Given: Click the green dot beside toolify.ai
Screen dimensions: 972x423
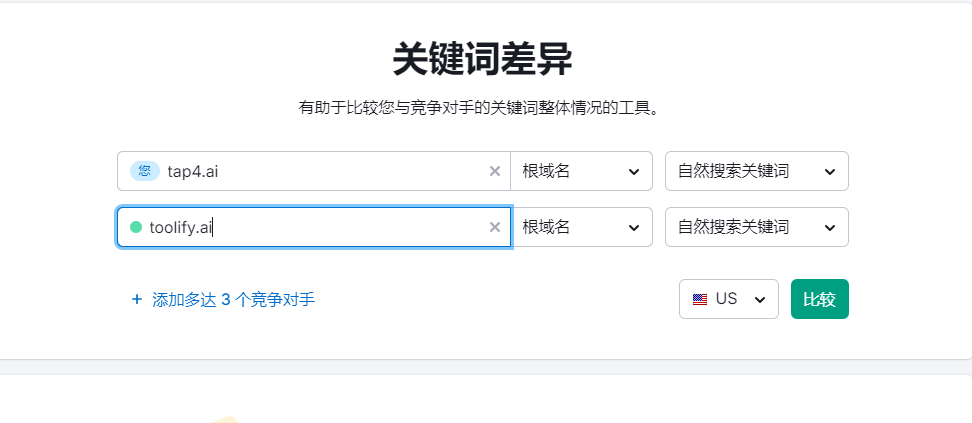Looking at the screenshot, I should click(x=136, y=227).
